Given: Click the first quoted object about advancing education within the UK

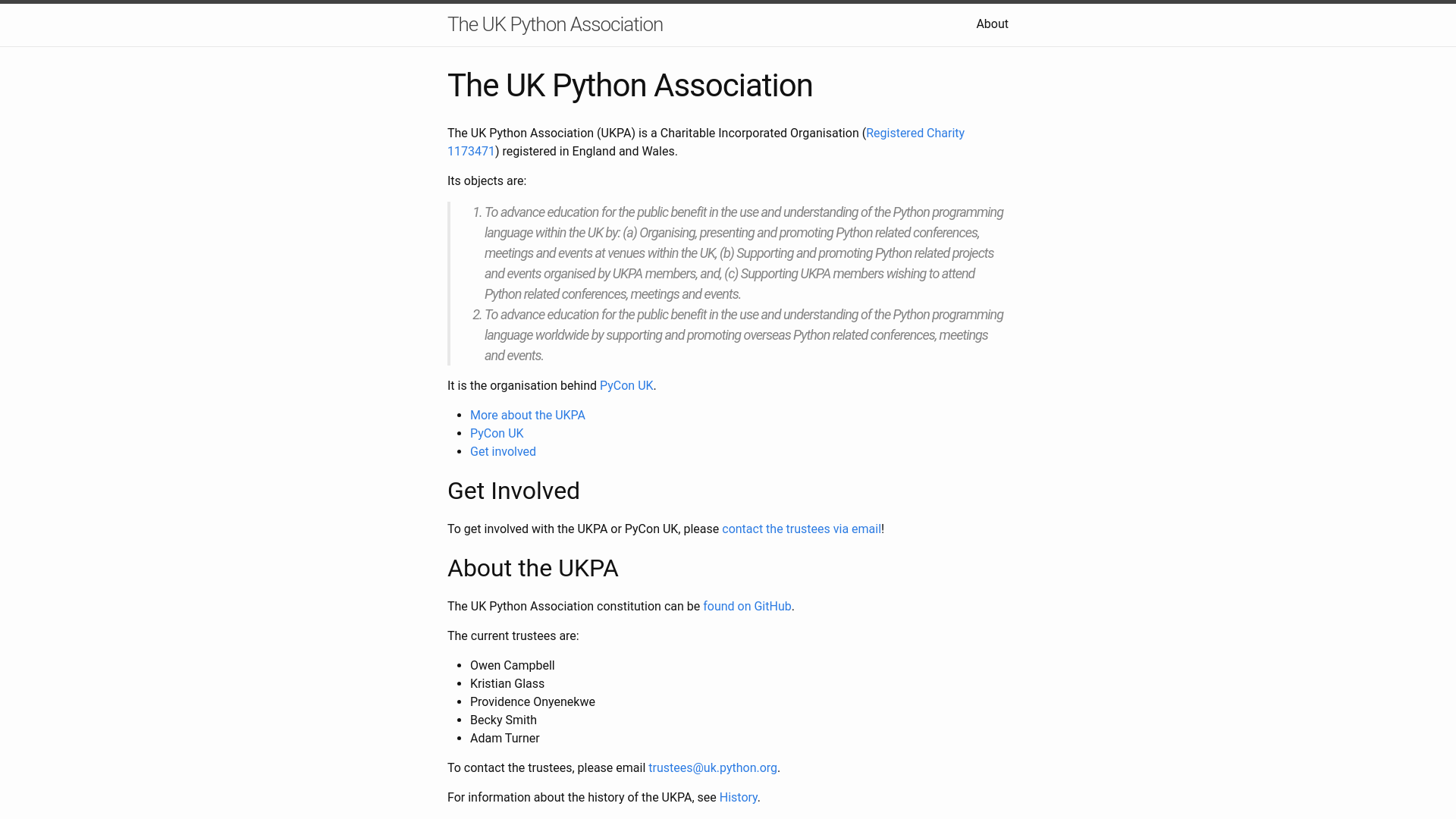Looking at the screenshot, I should pyautogui.click(x=745, y=253).
